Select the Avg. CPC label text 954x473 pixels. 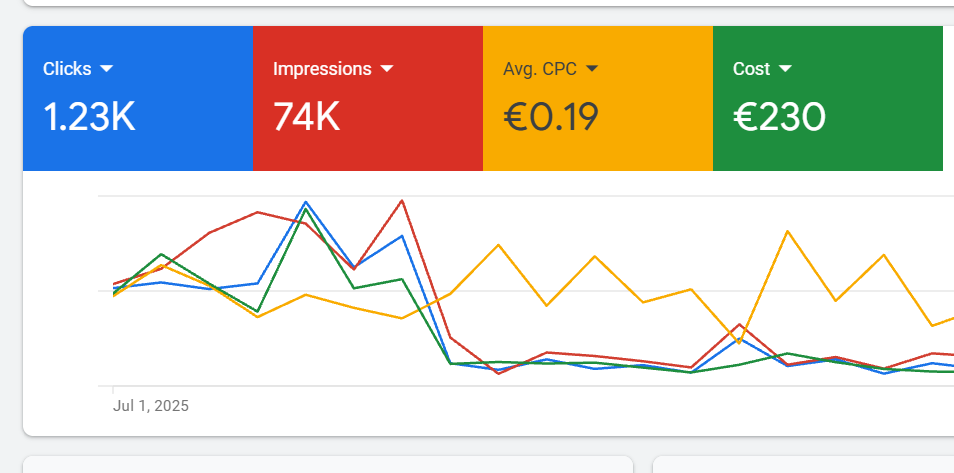click(x=540, y=69)
